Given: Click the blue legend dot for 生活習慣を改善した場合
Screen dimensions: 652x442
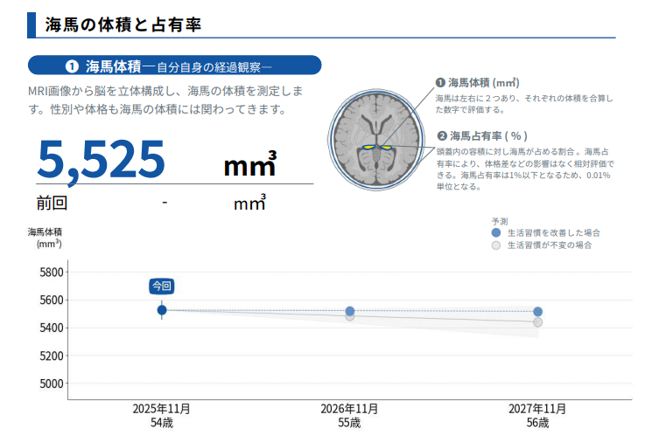Looking at the screenshot, I should pos(495,231).
